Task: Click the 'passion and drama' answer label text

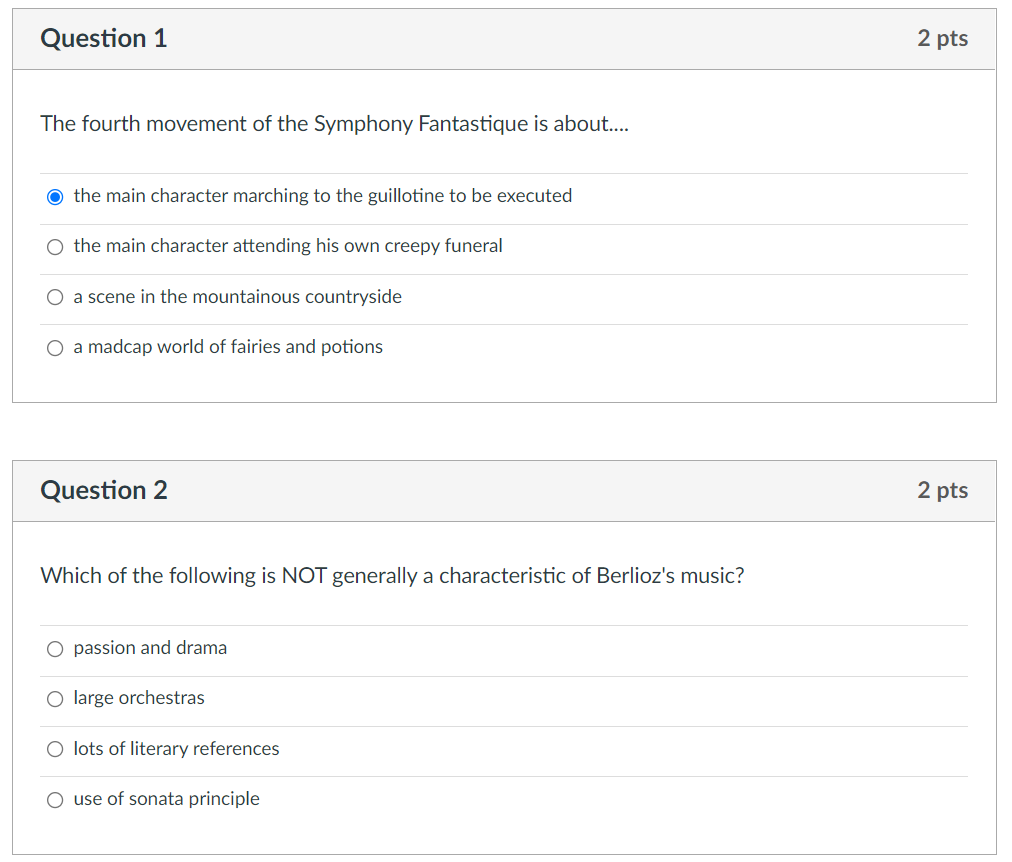Action: click(150, 648)
